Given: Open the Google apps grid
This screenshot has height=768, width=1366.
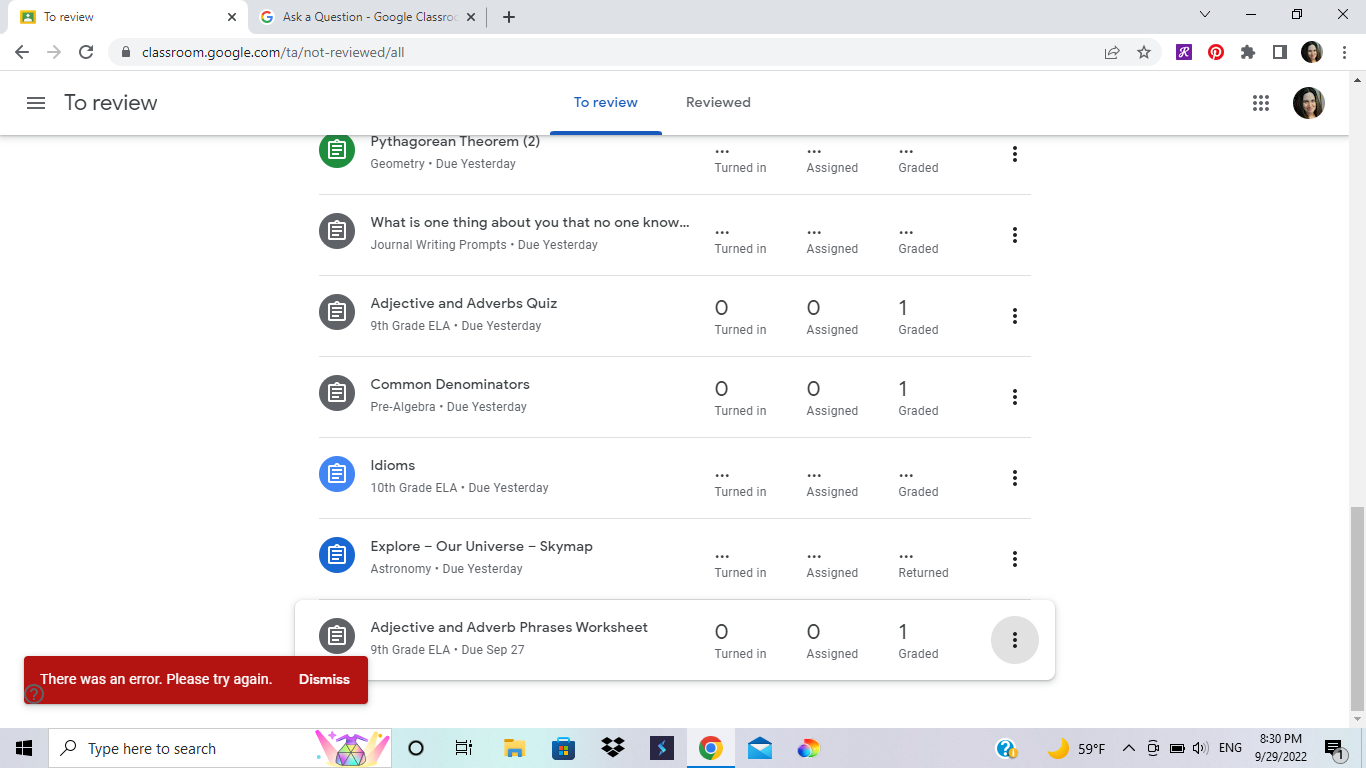Looking at the screenshot, I should coord(1260,103).
